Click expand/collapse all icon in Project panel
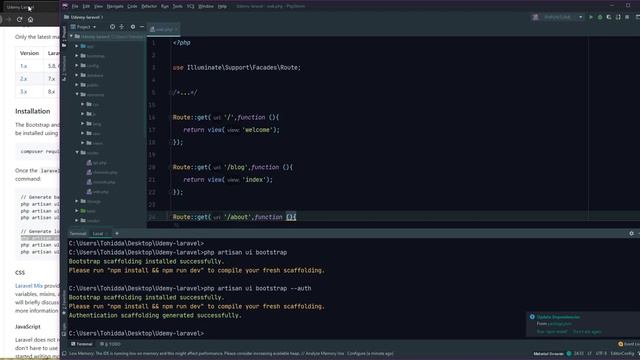The height and width of the screenshot is (360, 640). 122,27
